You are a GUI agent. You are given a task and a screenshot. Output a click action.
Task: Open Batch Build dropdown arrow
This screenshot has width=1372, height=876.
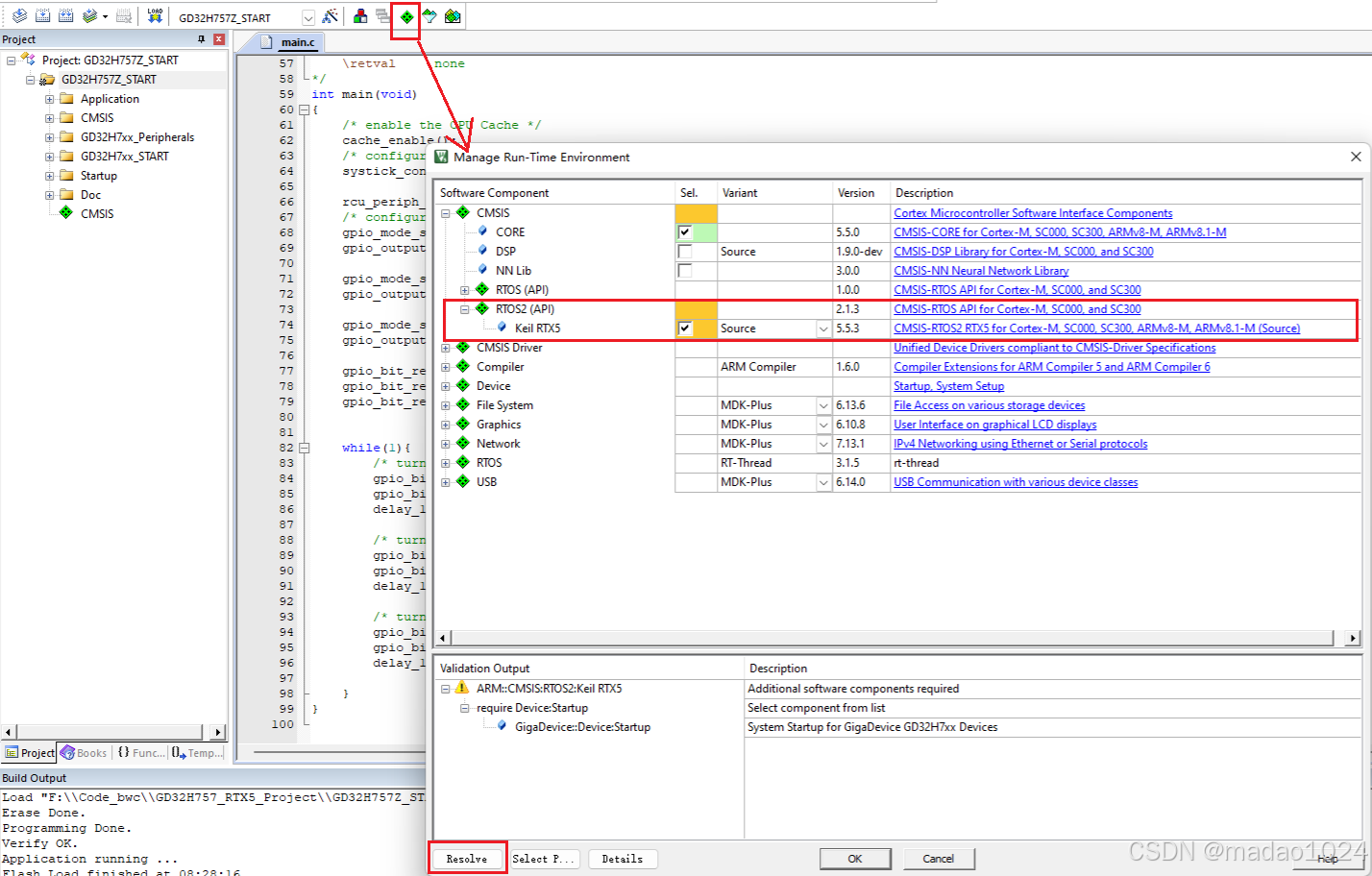[x=105, y=16]
